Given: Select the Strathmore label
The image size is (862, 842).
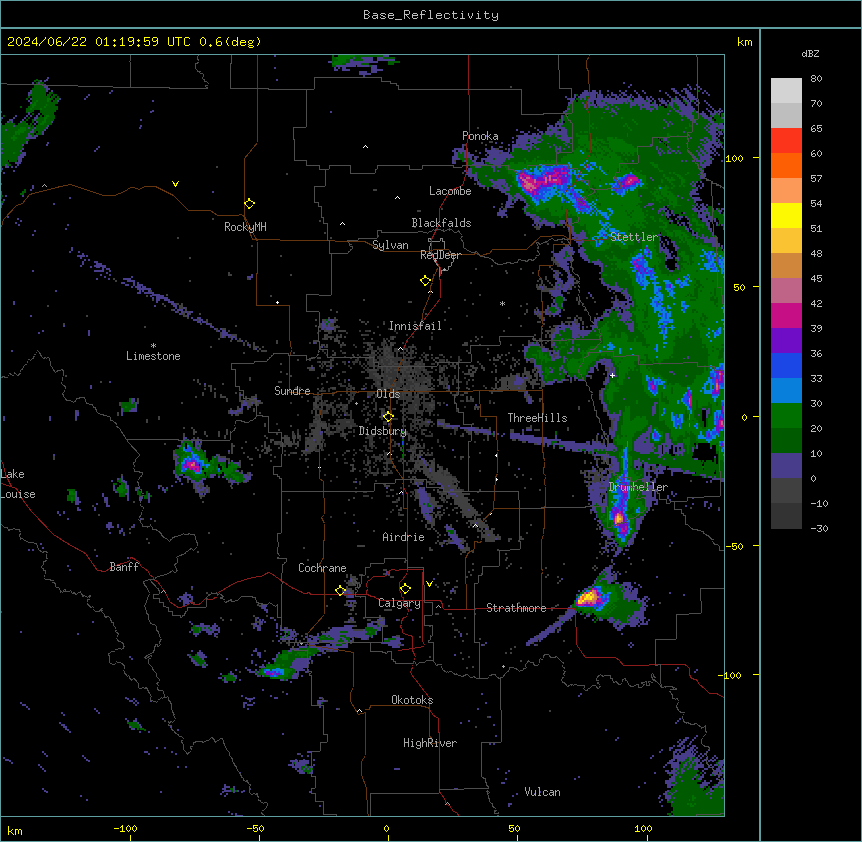Looking at the screenshot, I should (x=516, y=608).
